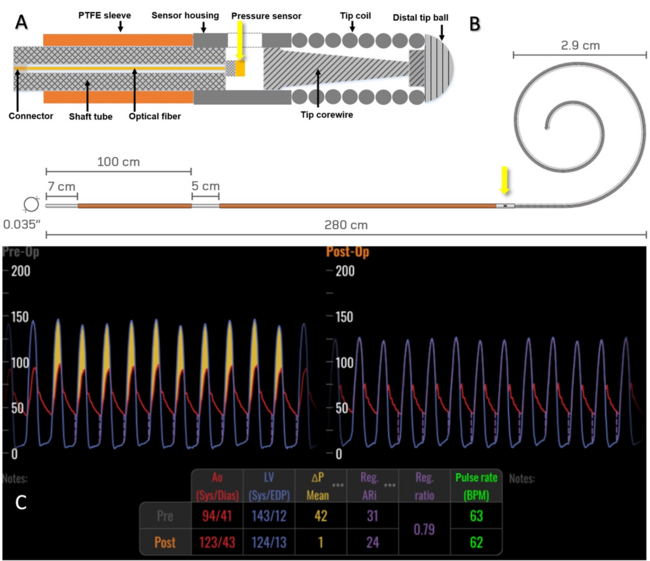Click the yellow arrow on the guidewire shaft

[x=505, y=183]
